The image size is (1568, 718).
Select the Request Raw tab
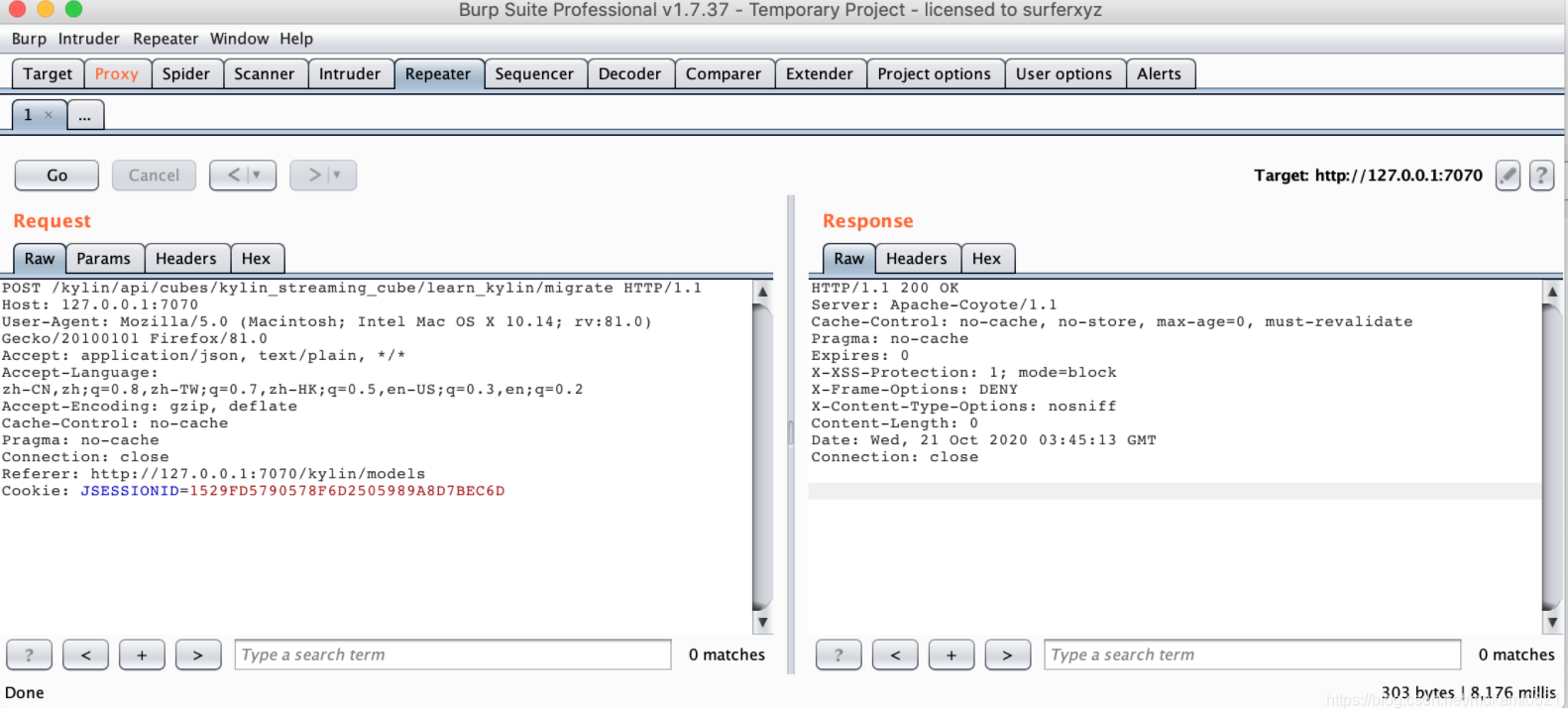click(40, 259)
